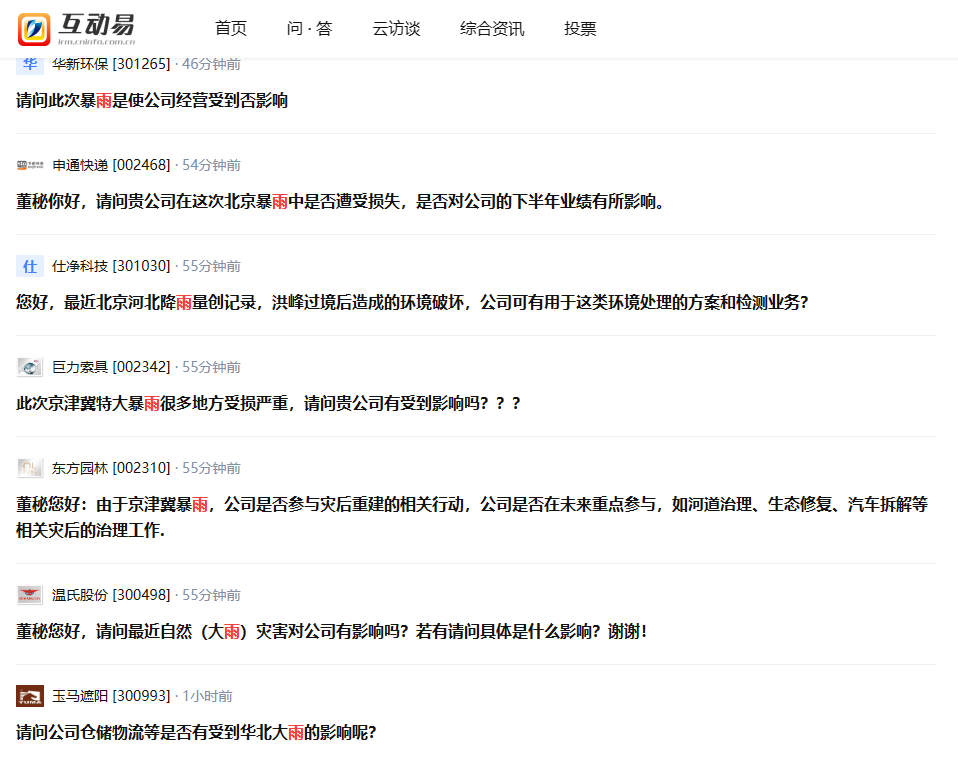The width and height of the screenshot is (958, 760).
Task: Click the 仕净科技 avatar icon
Action: click(29, 266)
